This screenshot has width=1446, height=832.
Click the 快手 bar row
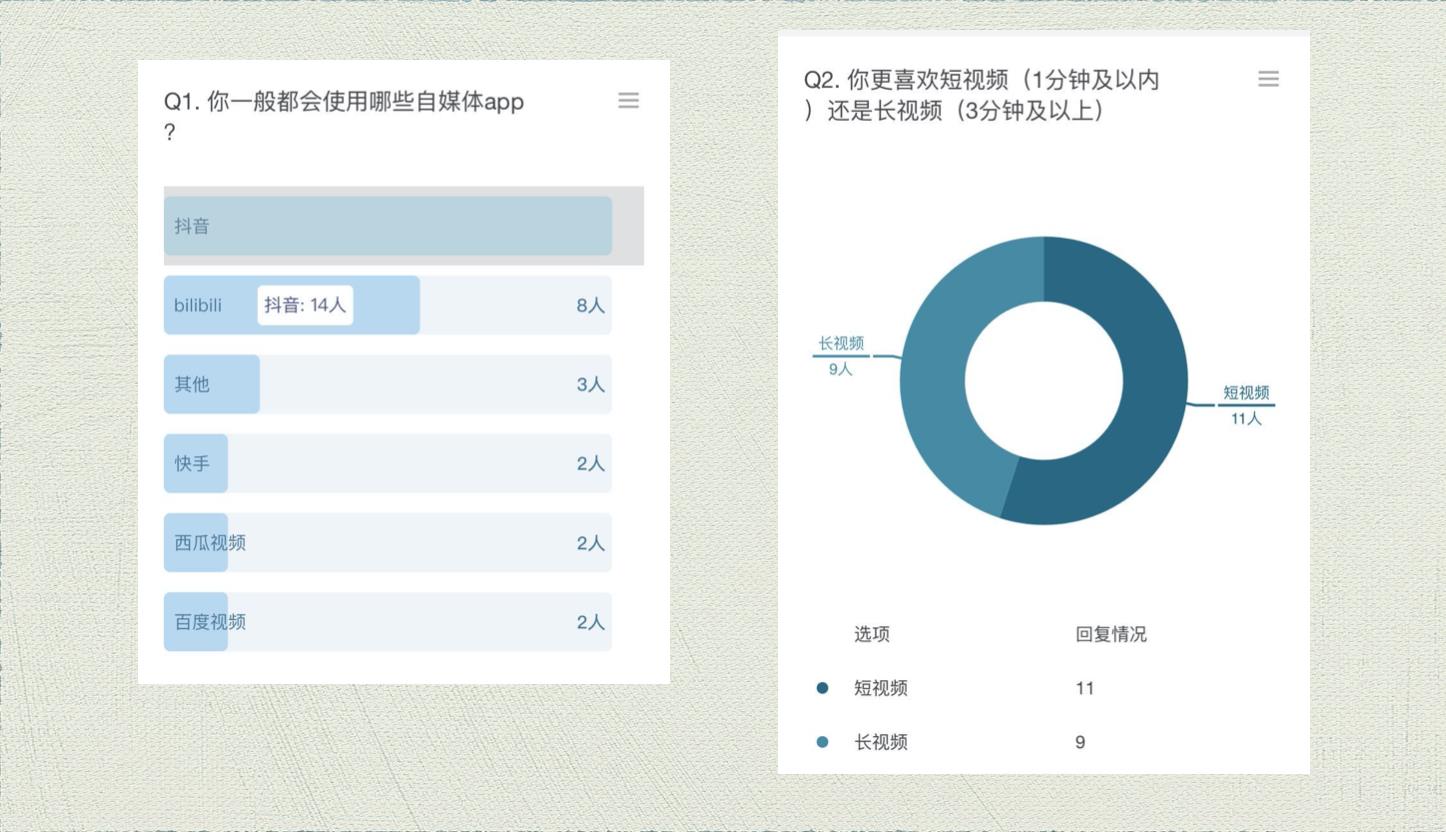(388, 463)
